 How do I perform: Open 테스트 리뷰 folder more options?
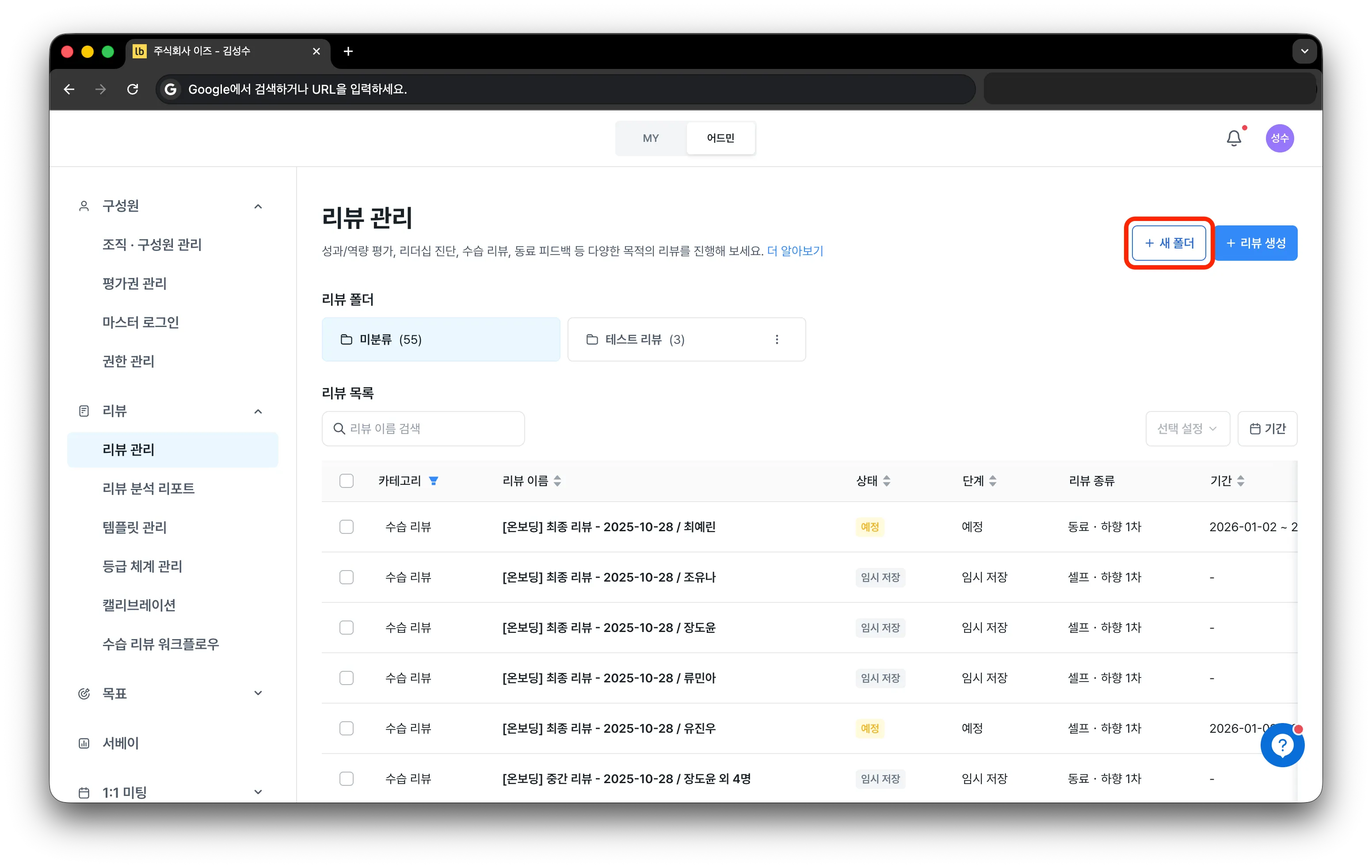(x=777, y=339)
